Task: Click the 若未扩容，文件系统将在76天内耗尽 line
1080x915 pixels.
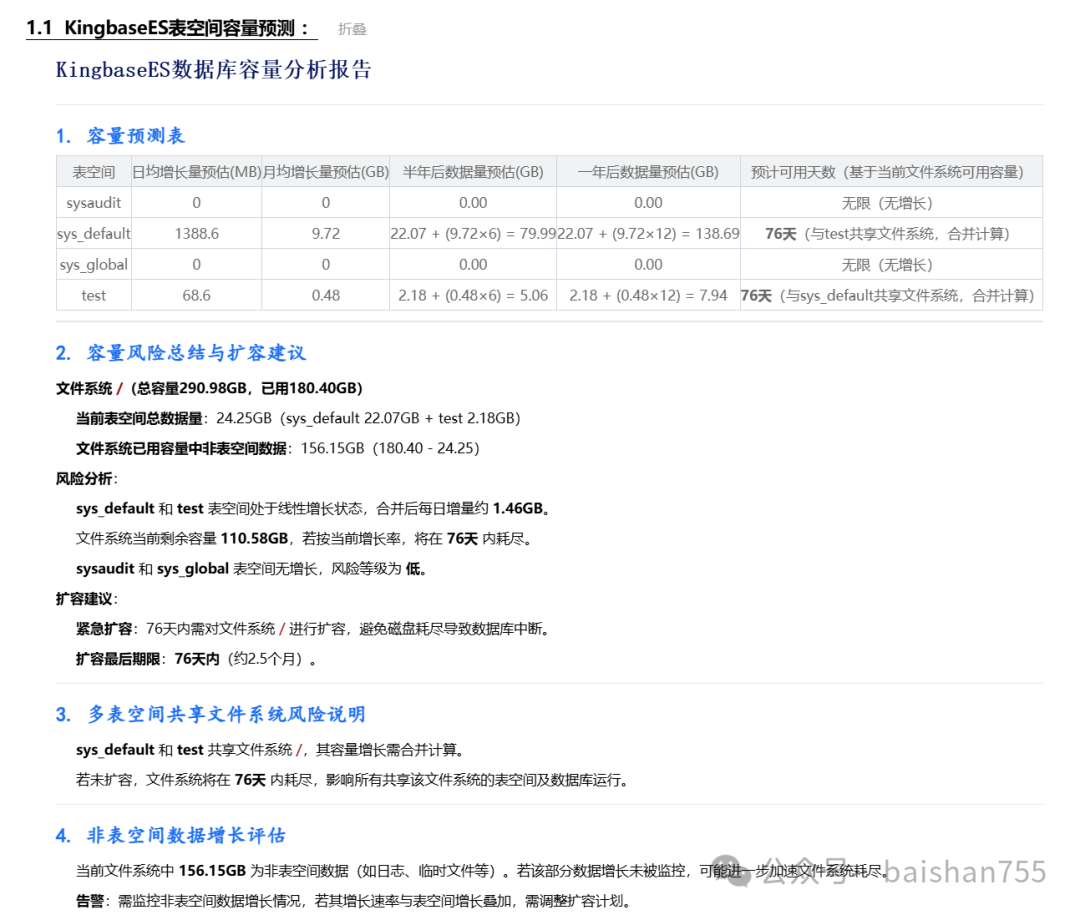Action: click(353, 780)
